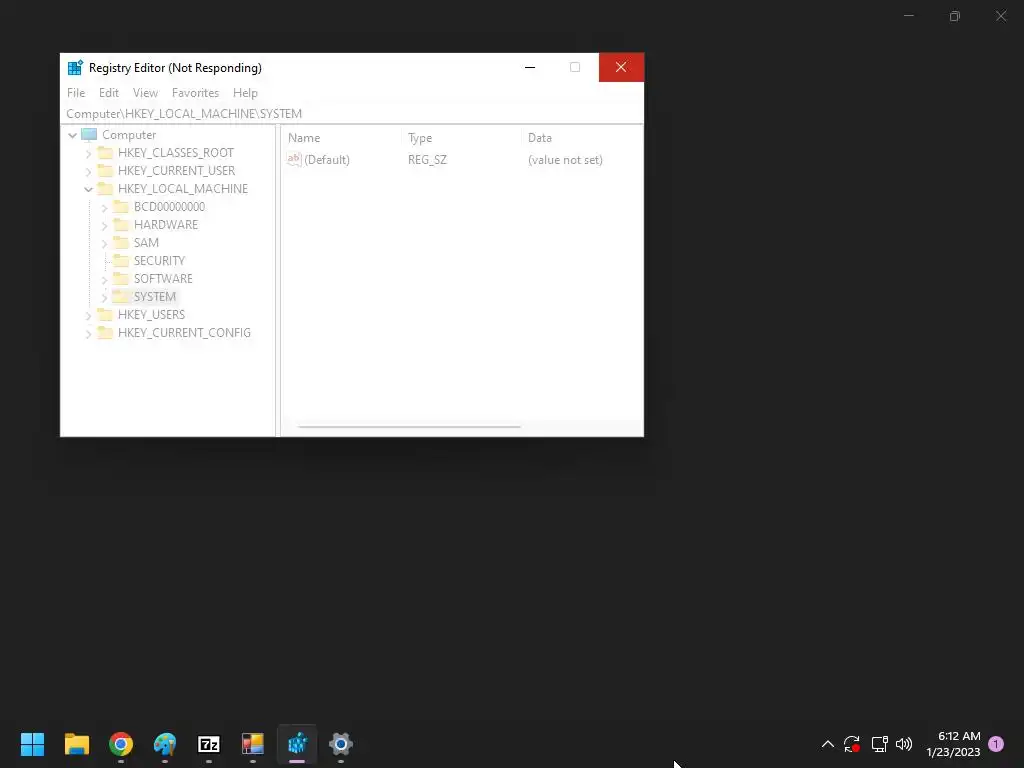Open the Favorites menu
This screenshot has width=1024, height=768.
pyautogui.click(x=195, y=93)
